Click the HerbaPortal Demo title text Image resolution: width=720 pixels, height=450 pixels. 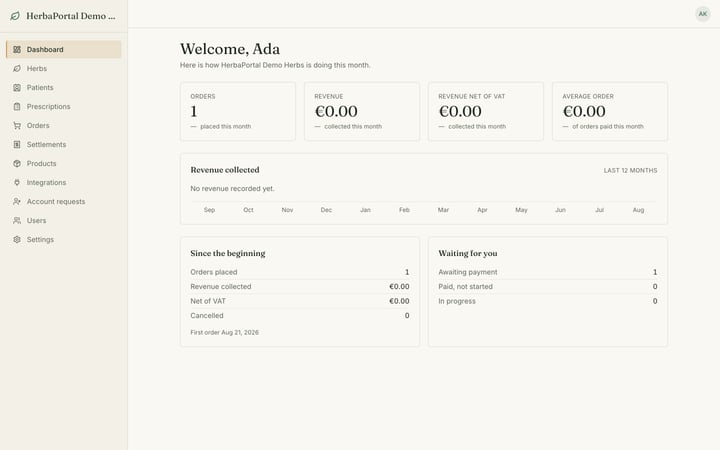point(71,16)
